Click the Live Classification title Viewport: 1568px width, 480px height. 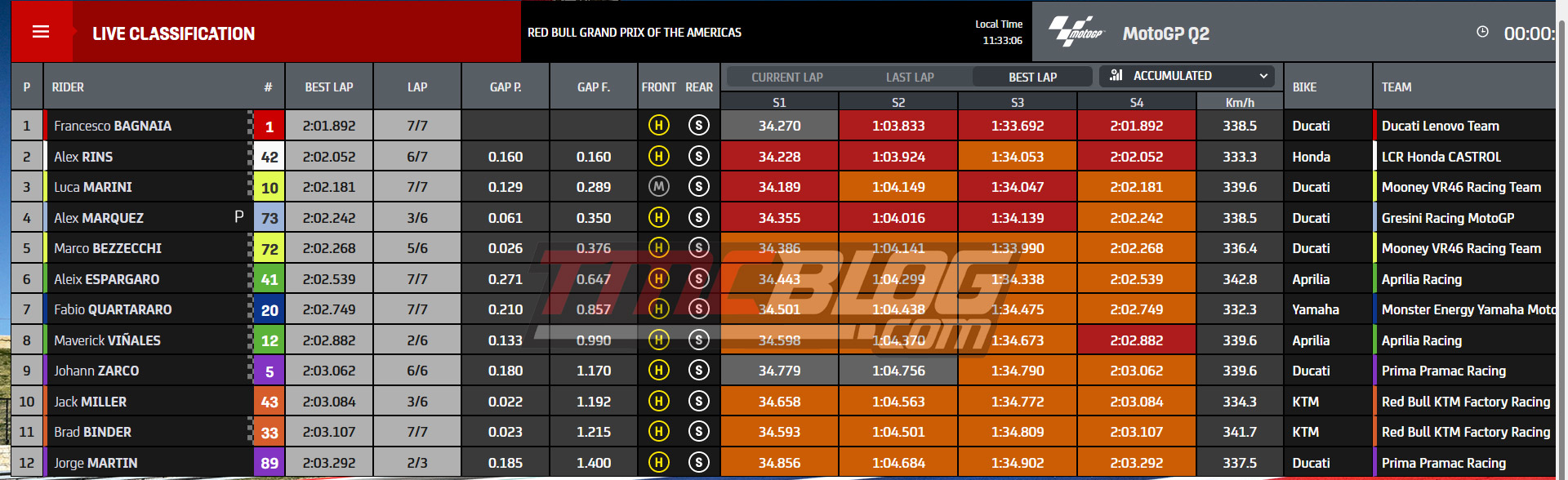coord(173,33)
